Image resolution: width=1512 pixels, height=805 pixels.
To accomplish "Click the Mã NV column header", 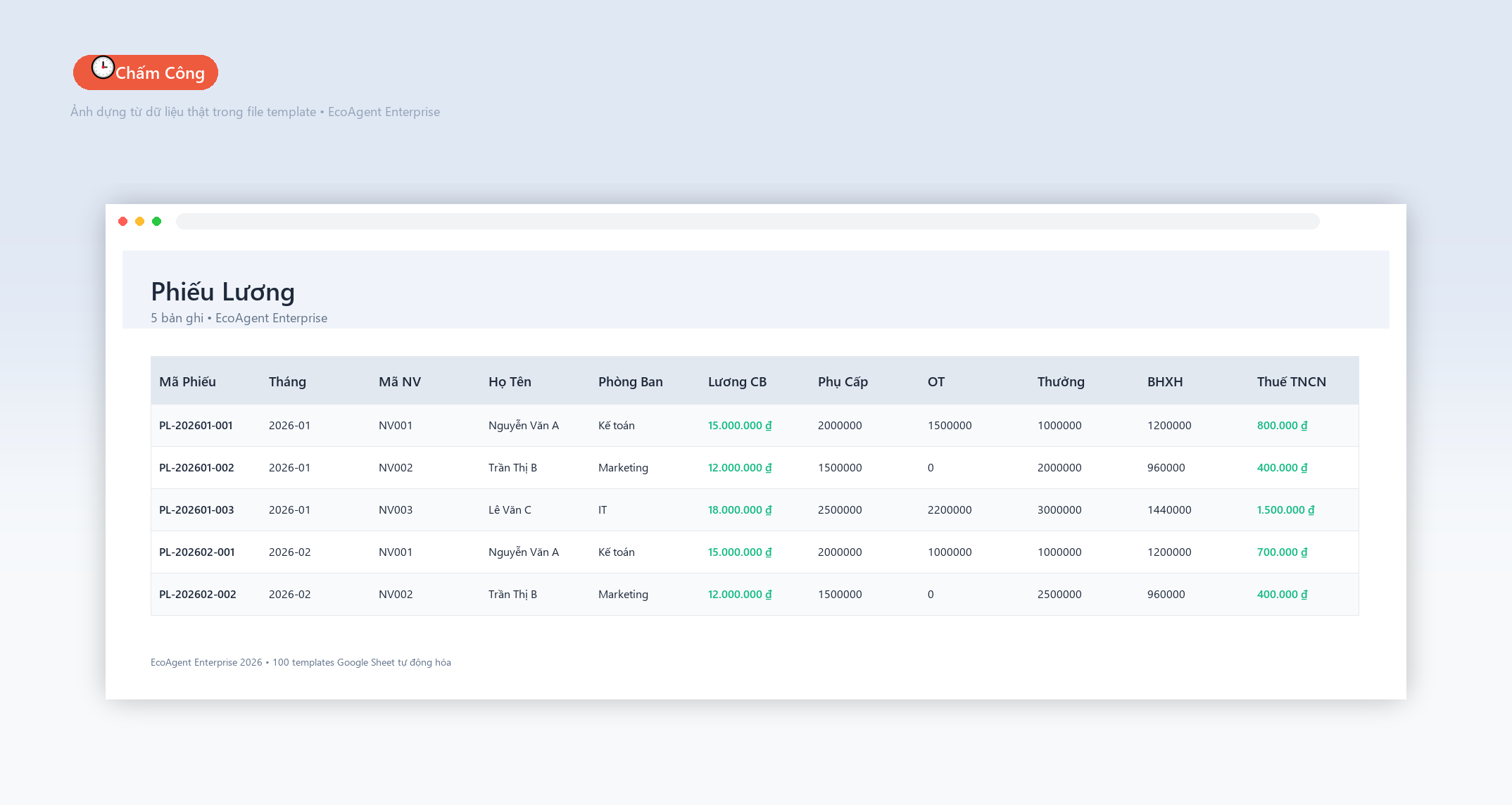I will coord(400,381).
